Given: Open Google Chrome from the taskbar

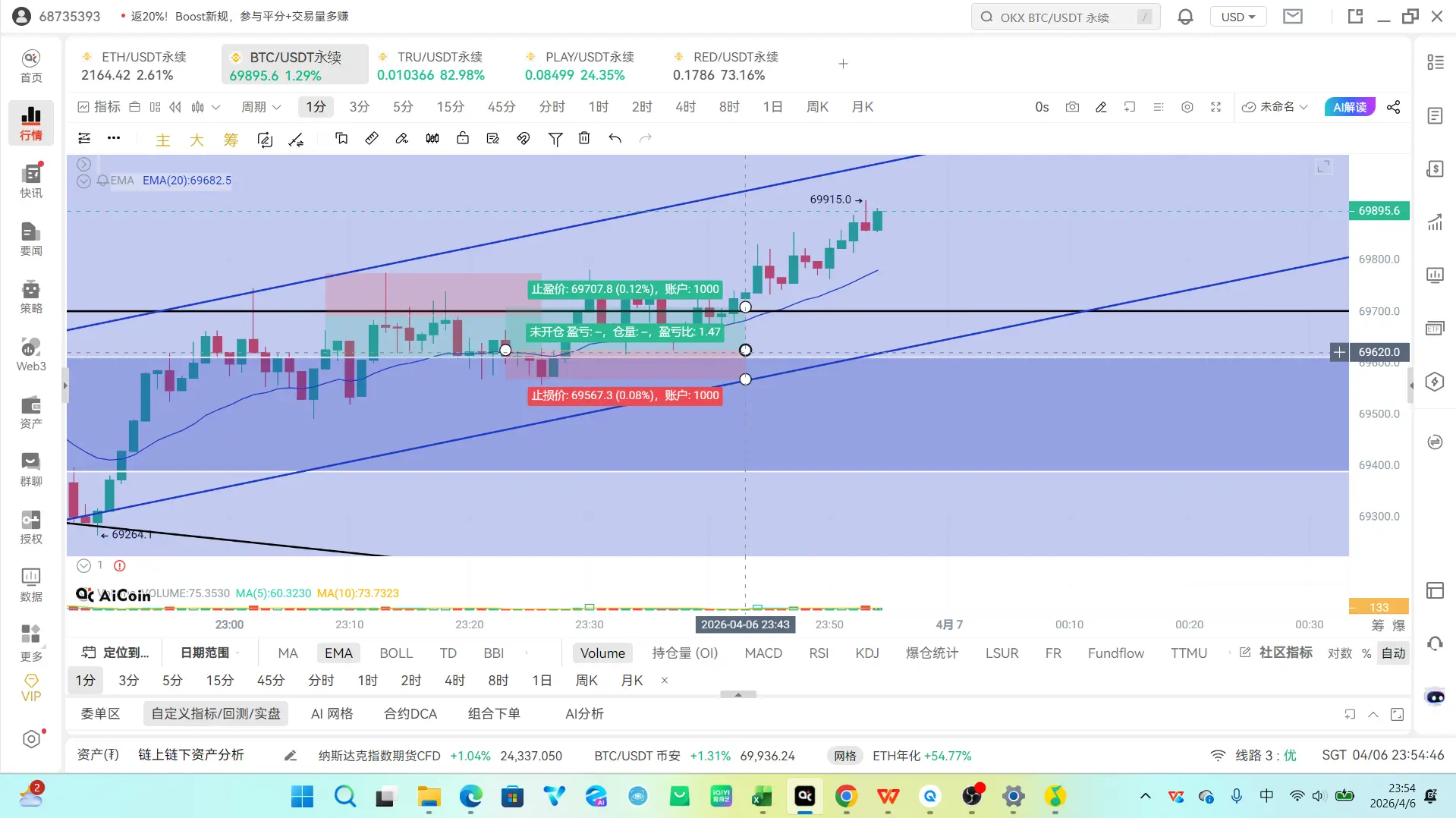Looking at the screenshot, I should [846, 796].
